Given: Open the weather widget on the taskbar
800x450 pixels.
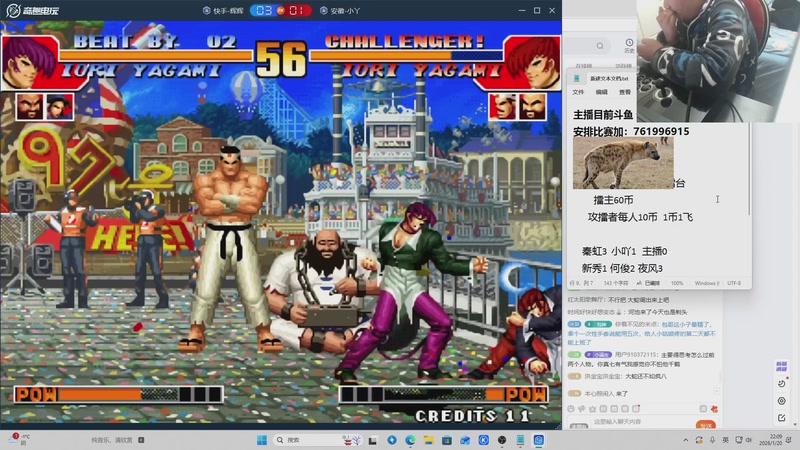Looking at the screenshot, I should (x=18, y=439).
